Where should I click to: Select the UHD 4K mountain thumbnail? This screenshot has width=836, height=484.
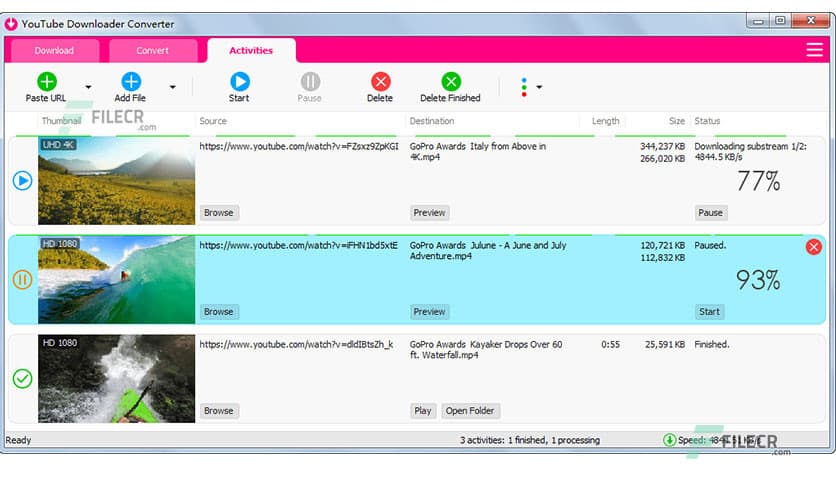[116, 181]
